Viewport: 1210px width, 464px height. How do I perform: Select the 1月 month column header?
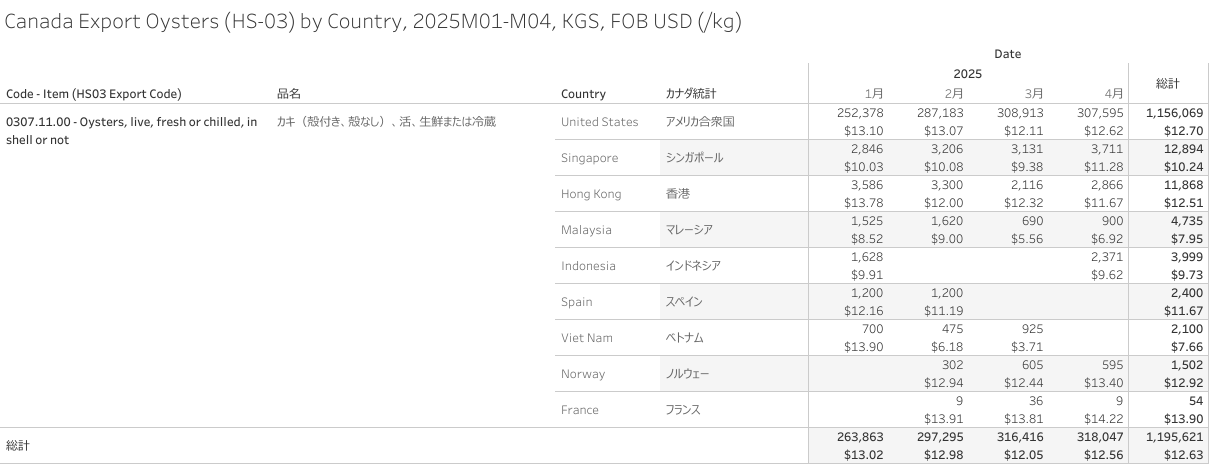[874, 93]
